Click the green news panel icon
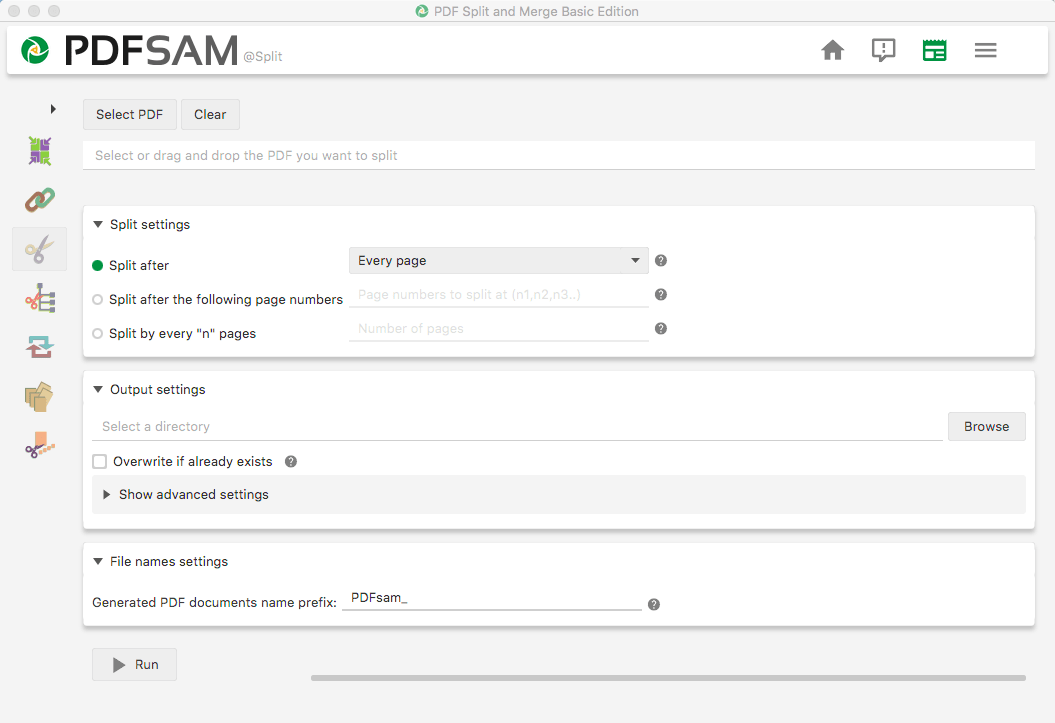The height and width of the screenshot is (723, 1055). pos(934,50)
